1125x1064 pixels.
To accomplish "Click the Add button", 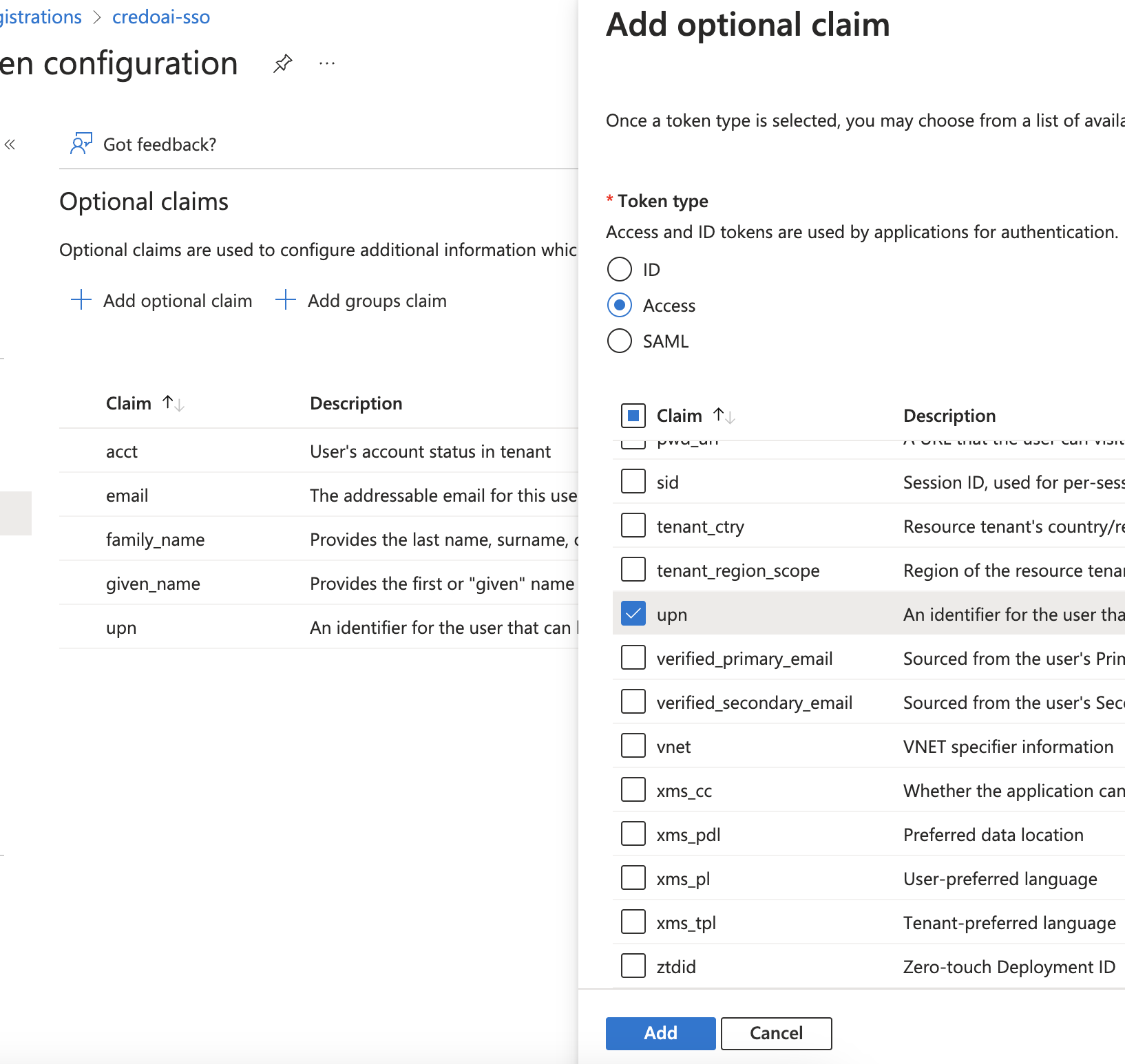I will 660,1033.
